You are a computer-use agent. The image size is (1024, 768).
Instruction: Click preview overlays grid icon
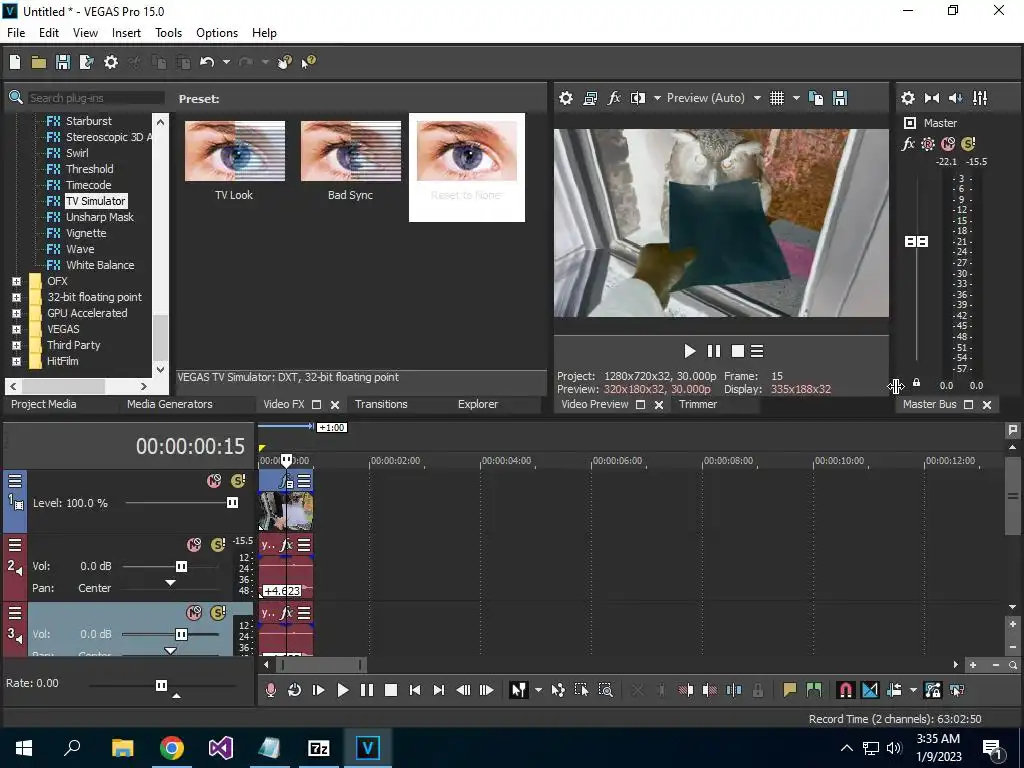coord(776,98)
